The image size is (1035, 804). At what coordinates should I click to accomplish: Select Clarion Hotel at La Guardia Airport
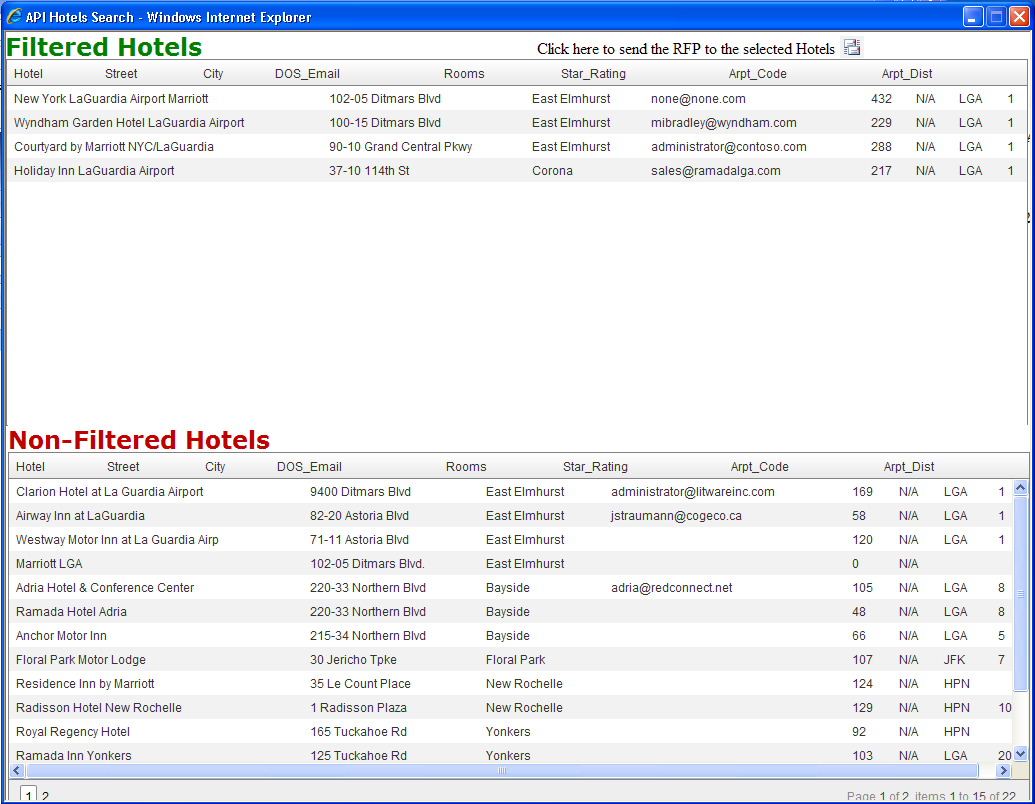pyautogui.click(x=511, y=492)
